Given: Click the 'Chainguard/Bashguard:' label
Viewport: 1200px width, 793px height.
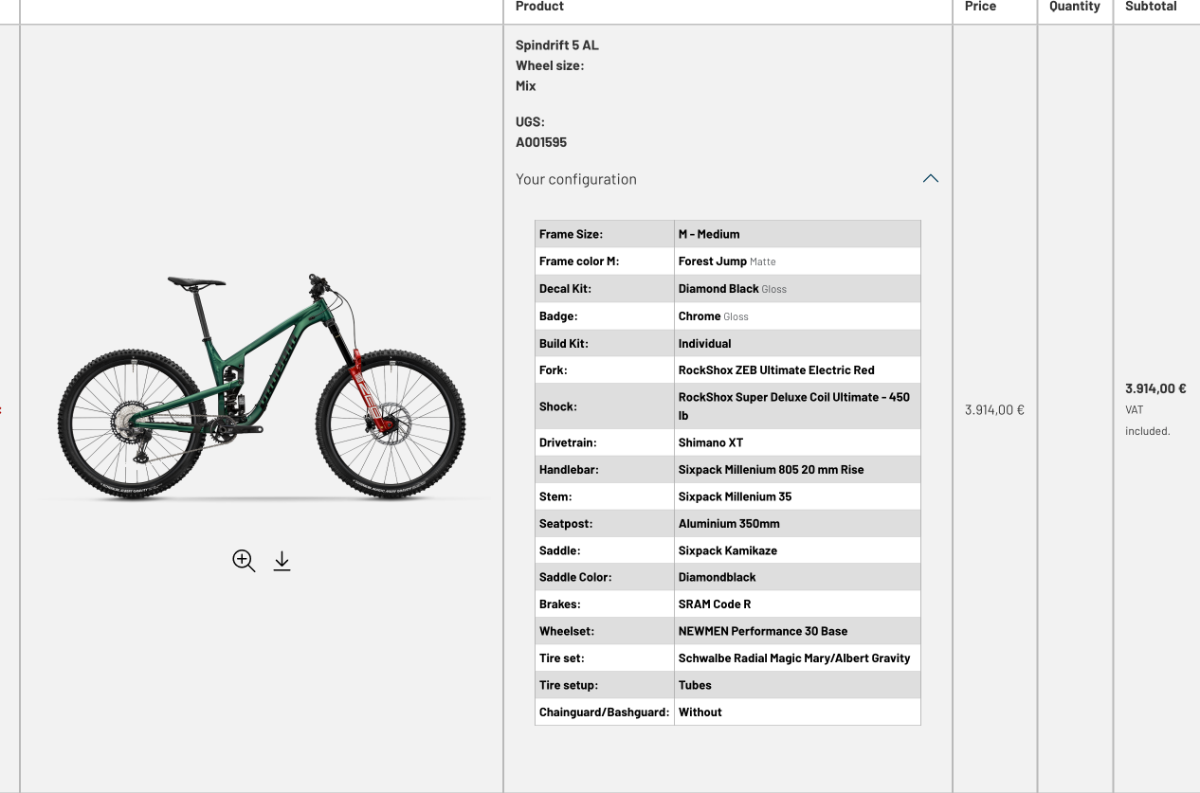Looking at the screenshot, I should [x=604, y=712].
